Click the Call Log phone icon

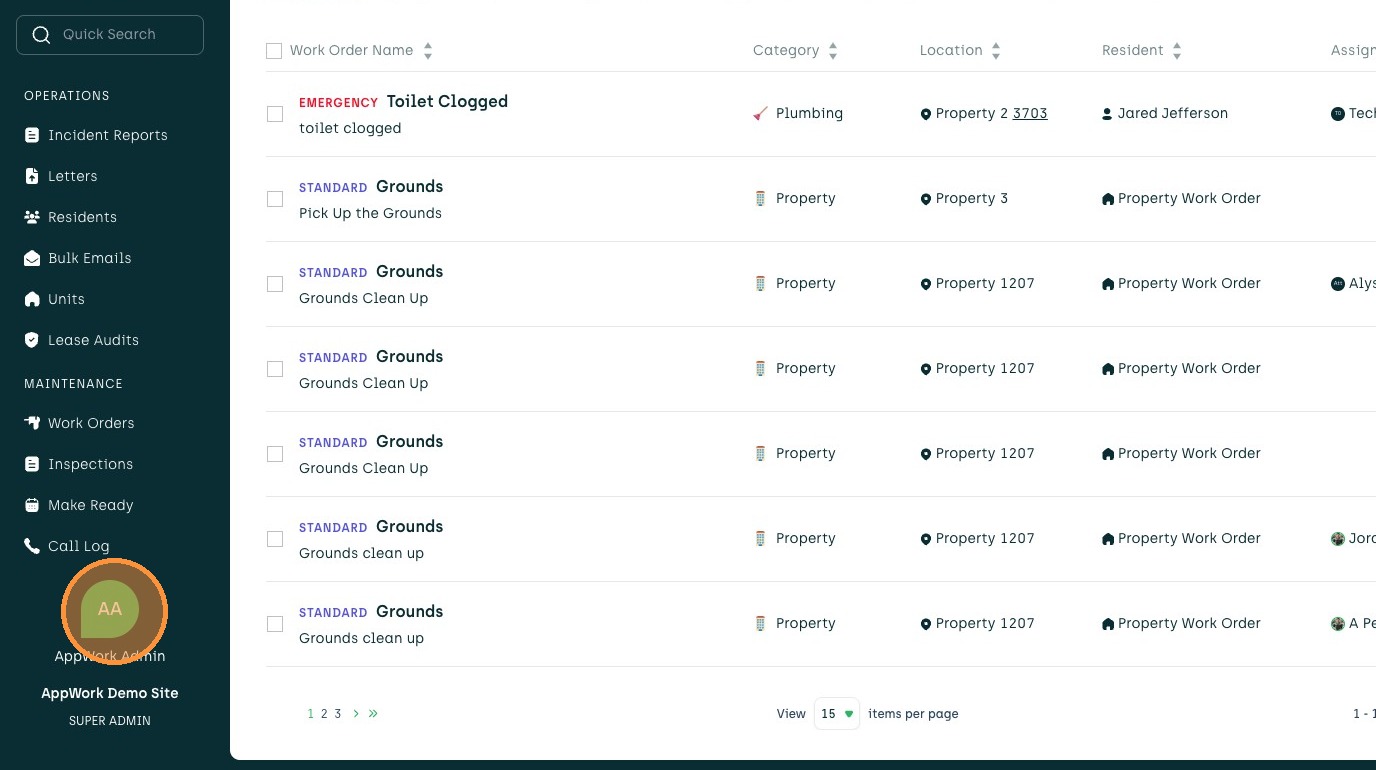click(x=32, y=546)
